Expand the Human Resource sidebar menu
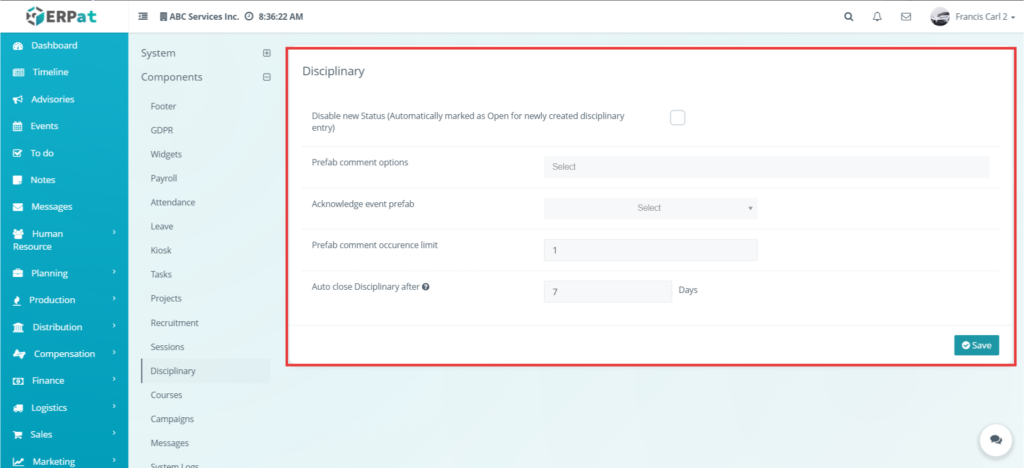This screenshot has width=1024, height=468. (x=64, y=240)
